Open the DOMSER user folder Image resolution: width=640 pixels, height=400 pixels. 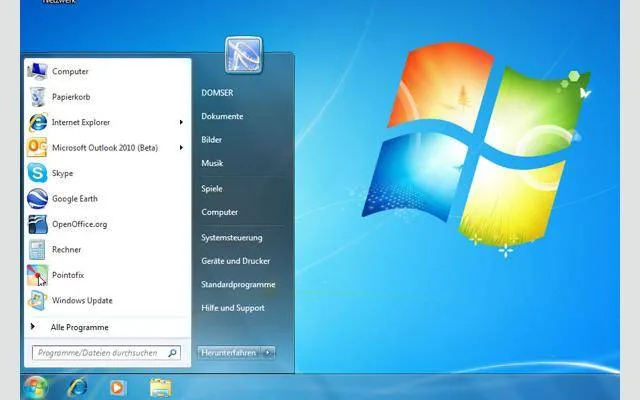(217, 93)
